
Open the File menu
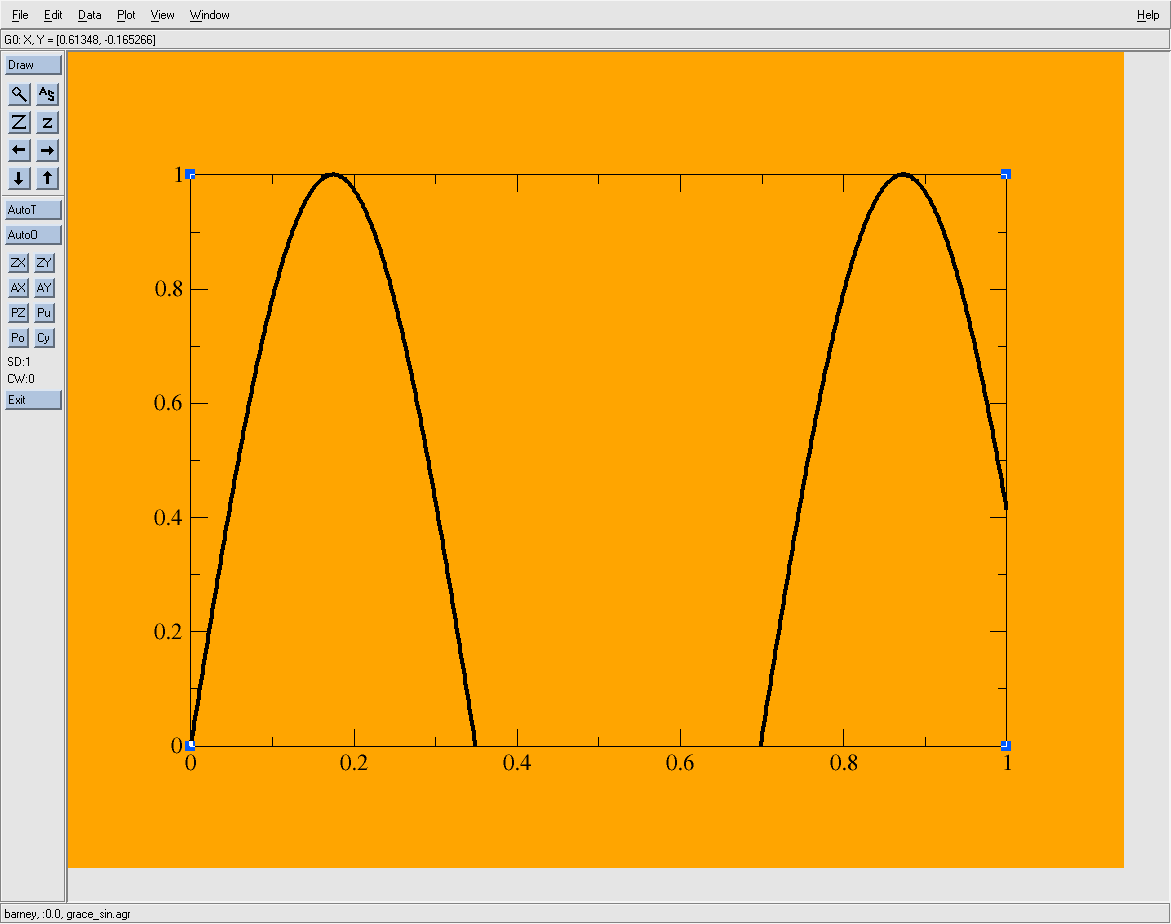coord(20,15)
